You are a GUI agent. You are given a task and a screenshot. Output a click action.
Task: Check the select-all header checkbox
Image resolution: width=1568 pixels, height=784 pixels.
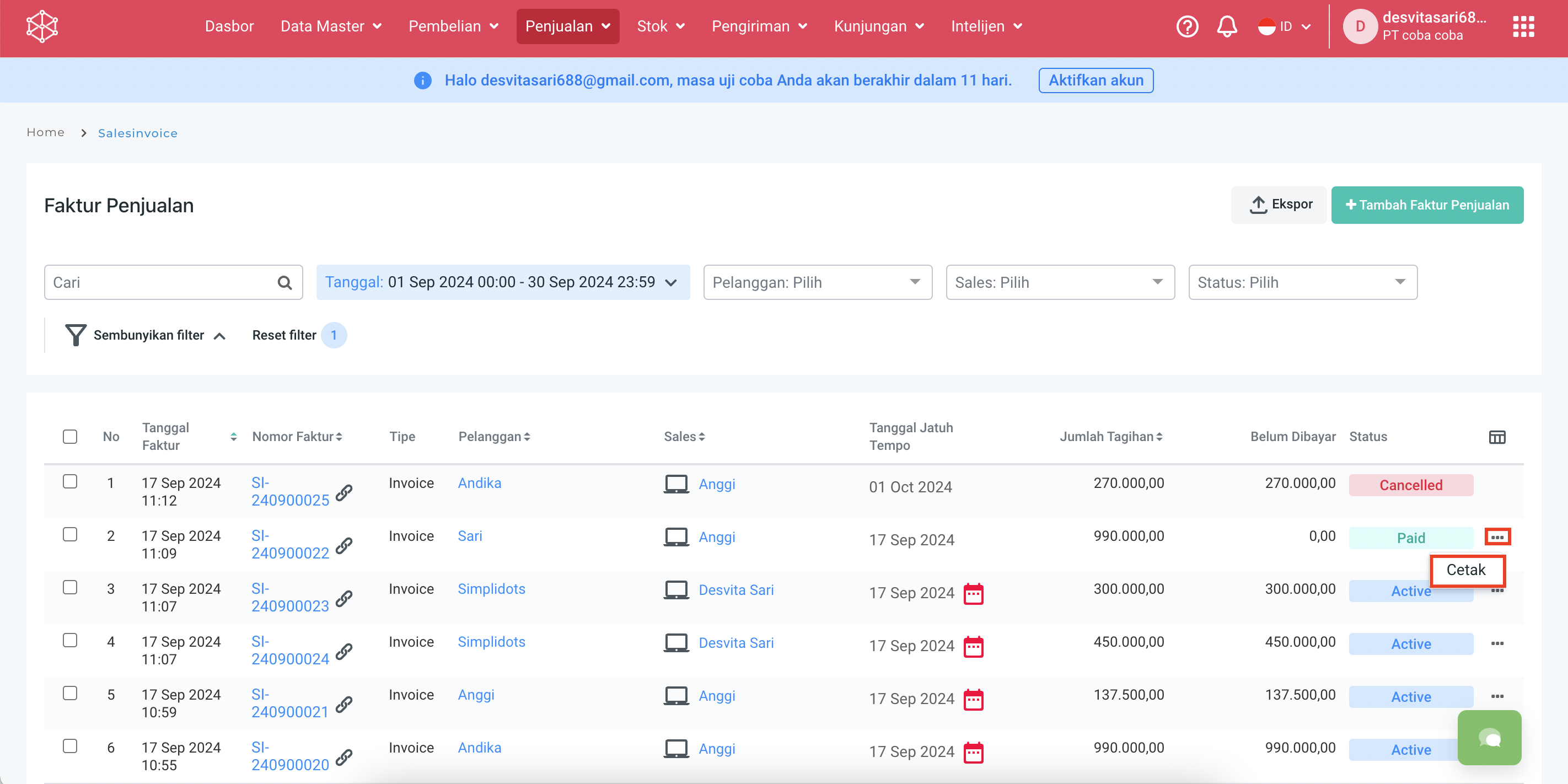pyautogui.click(x=70, y=437)
